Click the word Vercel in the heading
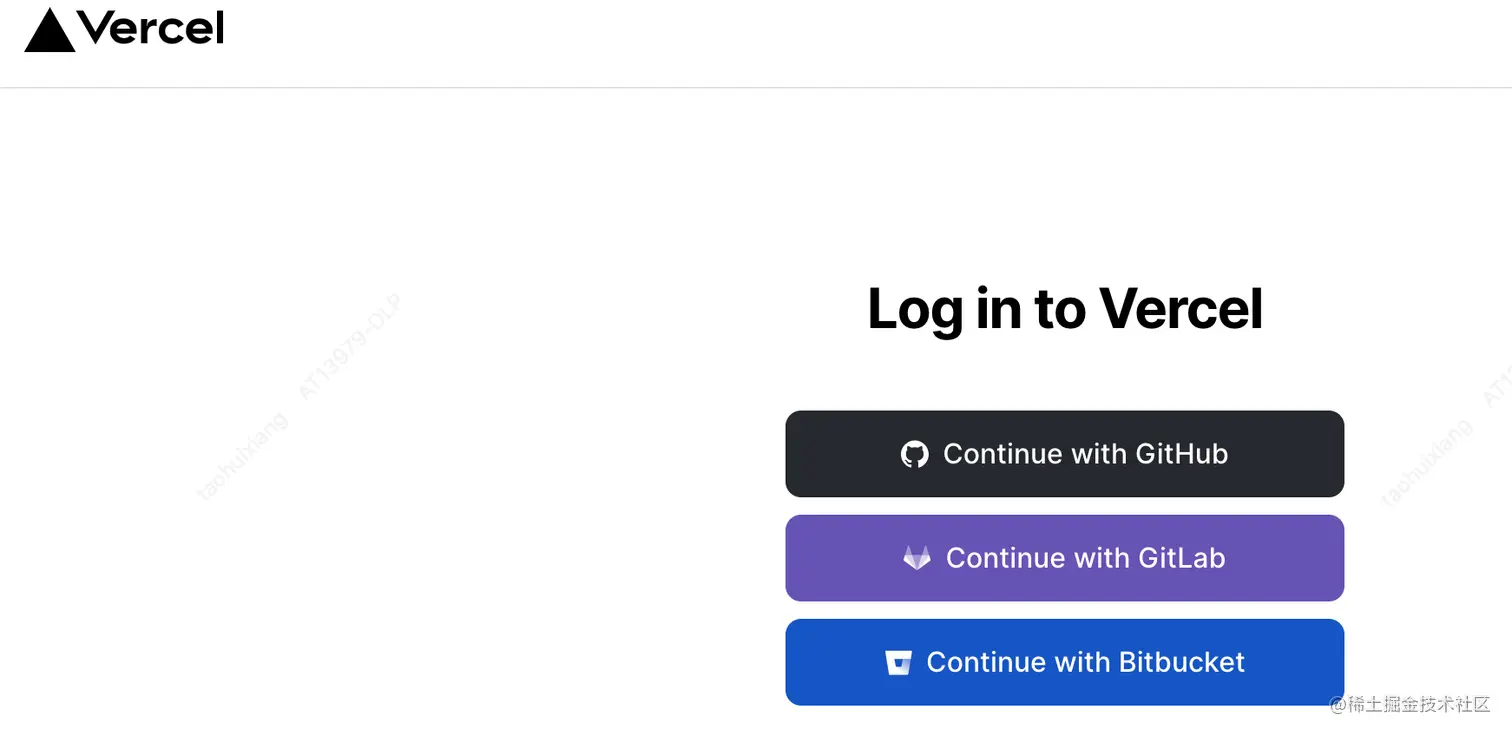 pos(1181,308)
